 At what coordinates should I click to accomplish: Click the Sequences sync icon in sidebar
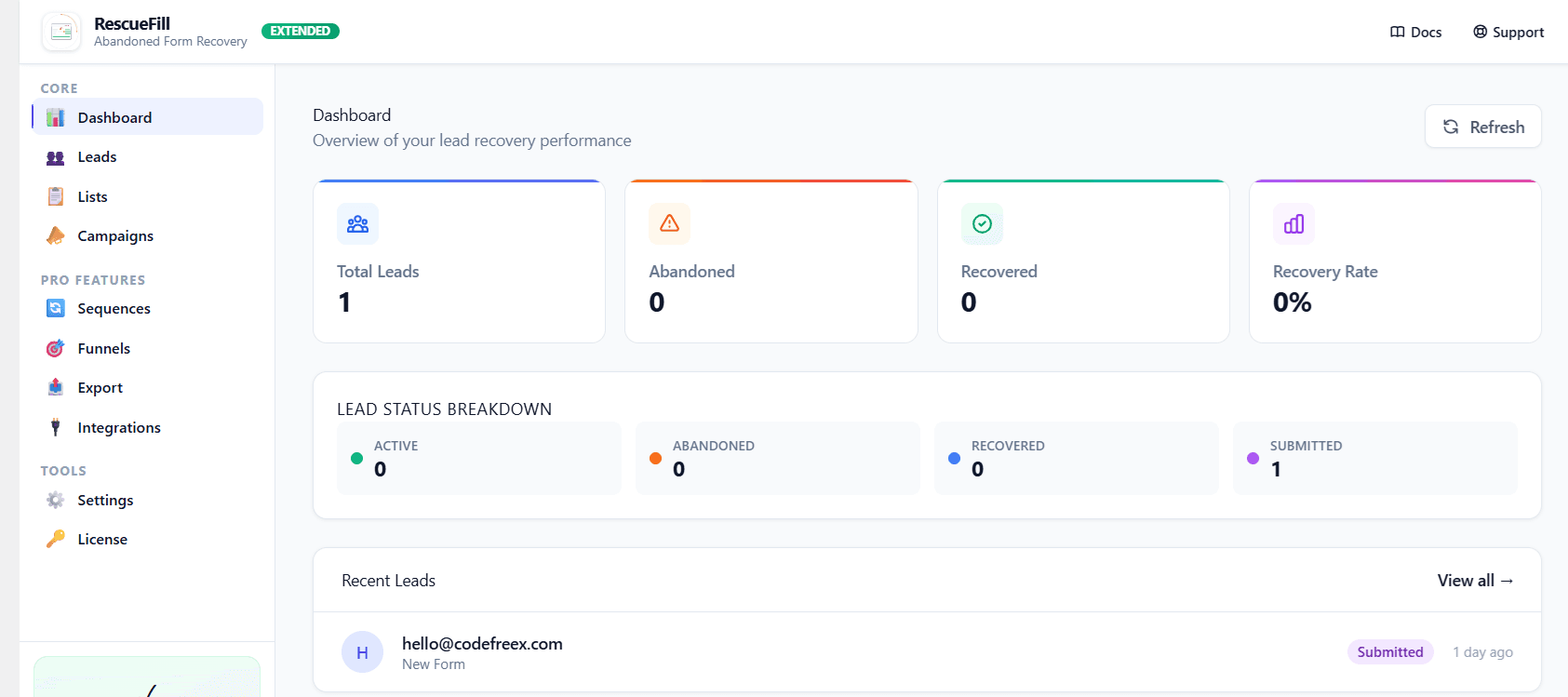(x=56, y=308)
